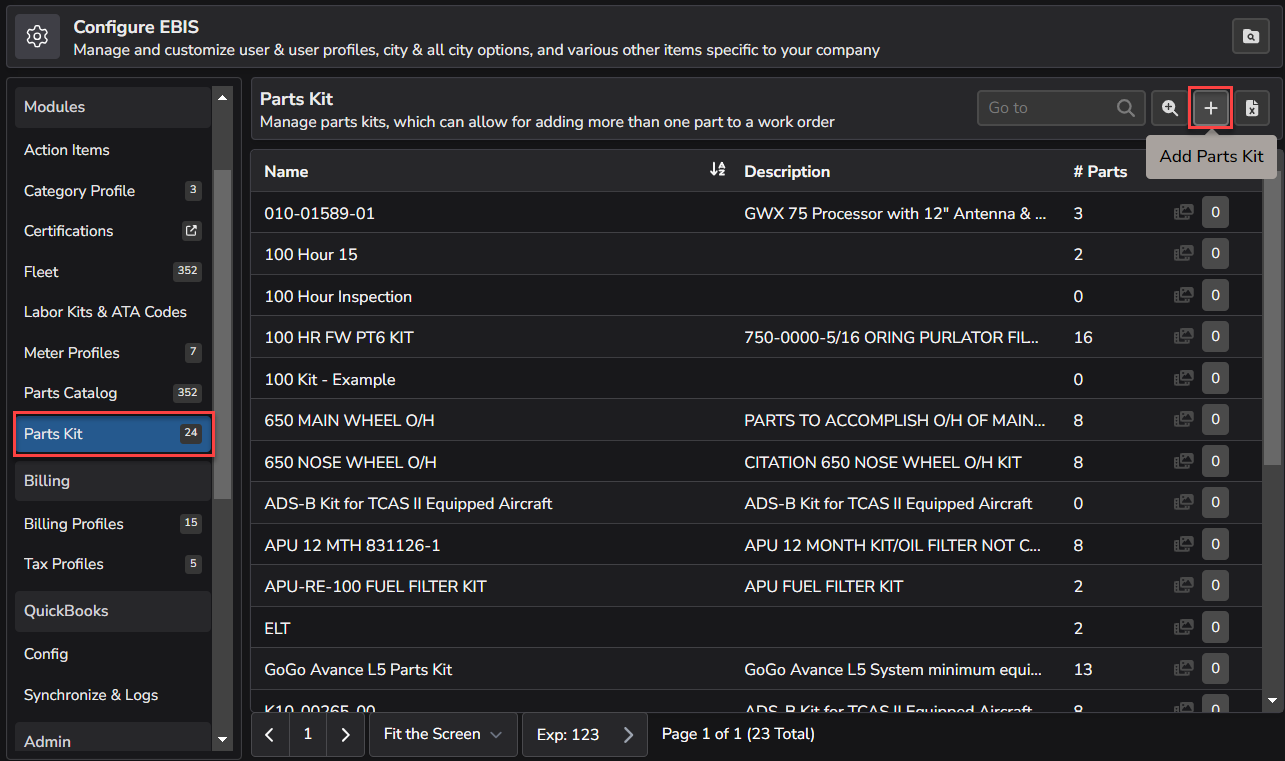Image resolution: width=1285 pixels, height=761 pixels.
Task: Toggle the sort icon on the Name column
Action: coord(718,170)
